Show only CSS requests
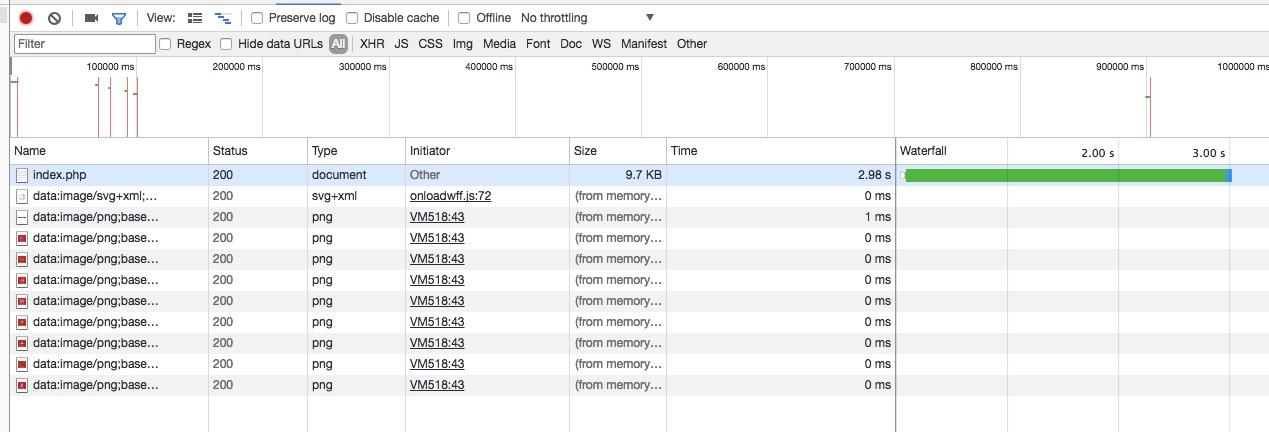 (430, 44)
